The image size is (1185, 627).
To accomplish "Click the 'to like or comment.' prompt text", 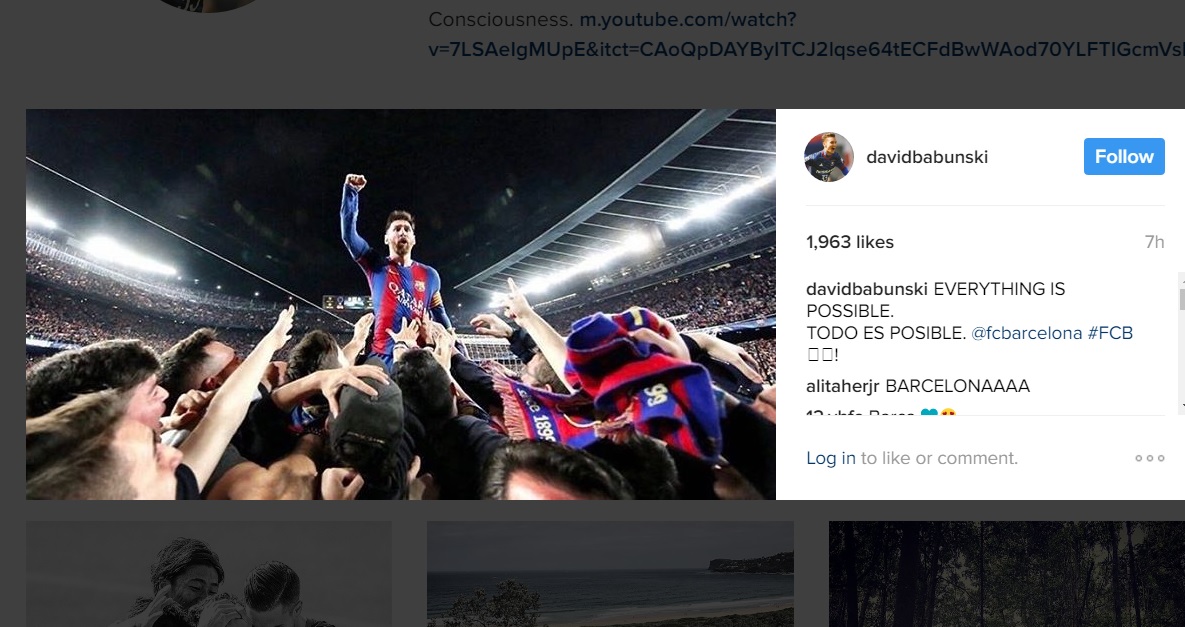I will click(x=939, y=458).
